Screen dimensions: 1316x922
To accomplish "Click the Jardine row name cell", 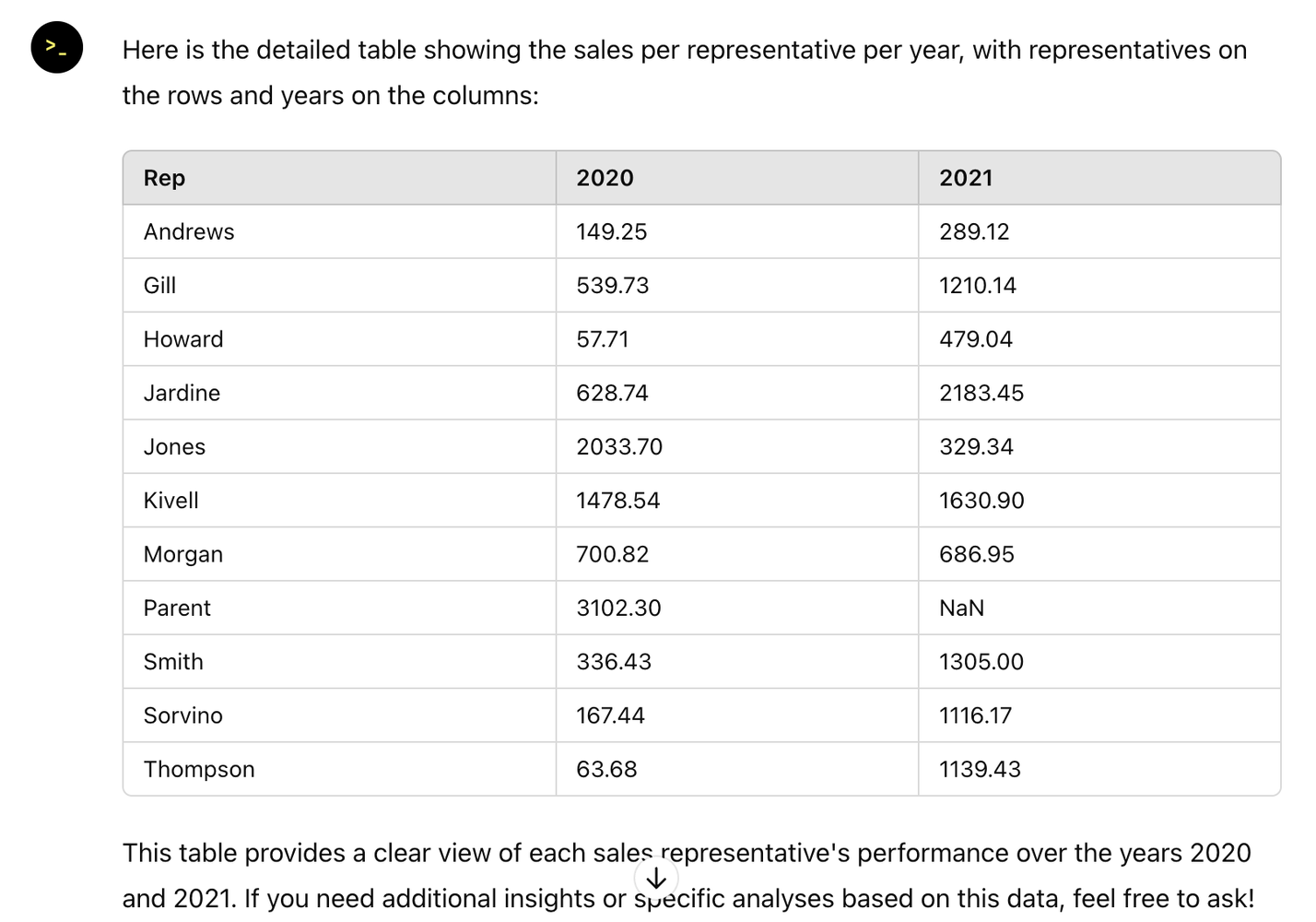I will point(182,393).
